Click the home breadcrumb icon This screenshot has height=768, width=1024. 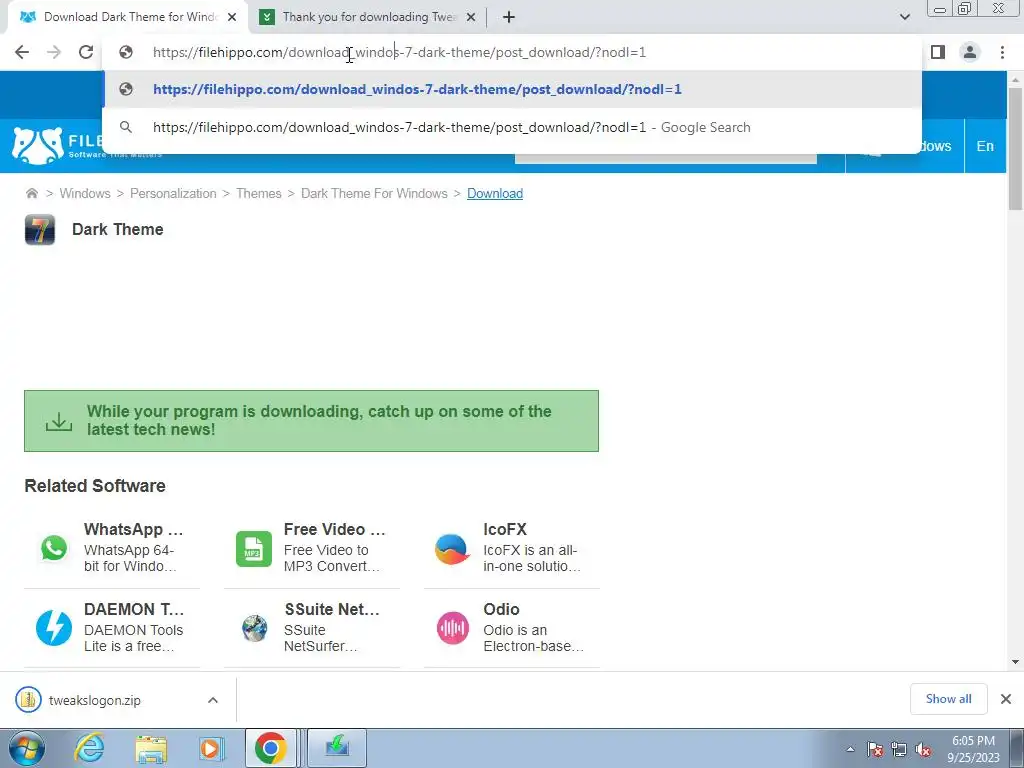(31, 193)
